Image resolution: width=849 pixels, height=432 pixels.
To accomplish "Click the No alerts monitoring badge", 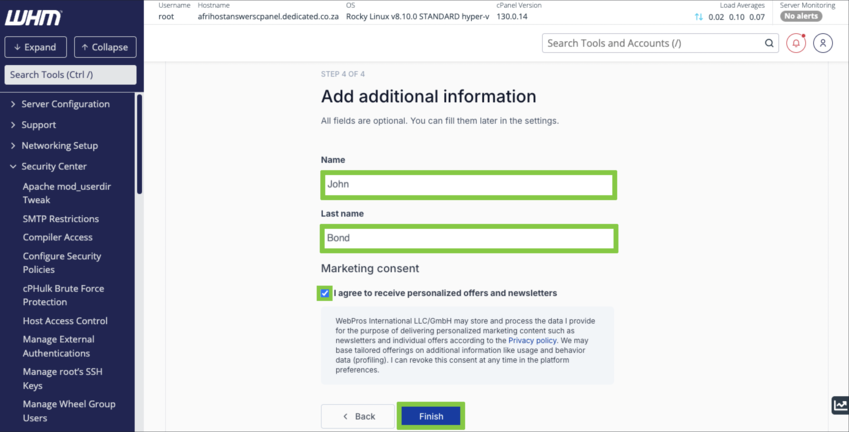I will [x=801, y=17].
